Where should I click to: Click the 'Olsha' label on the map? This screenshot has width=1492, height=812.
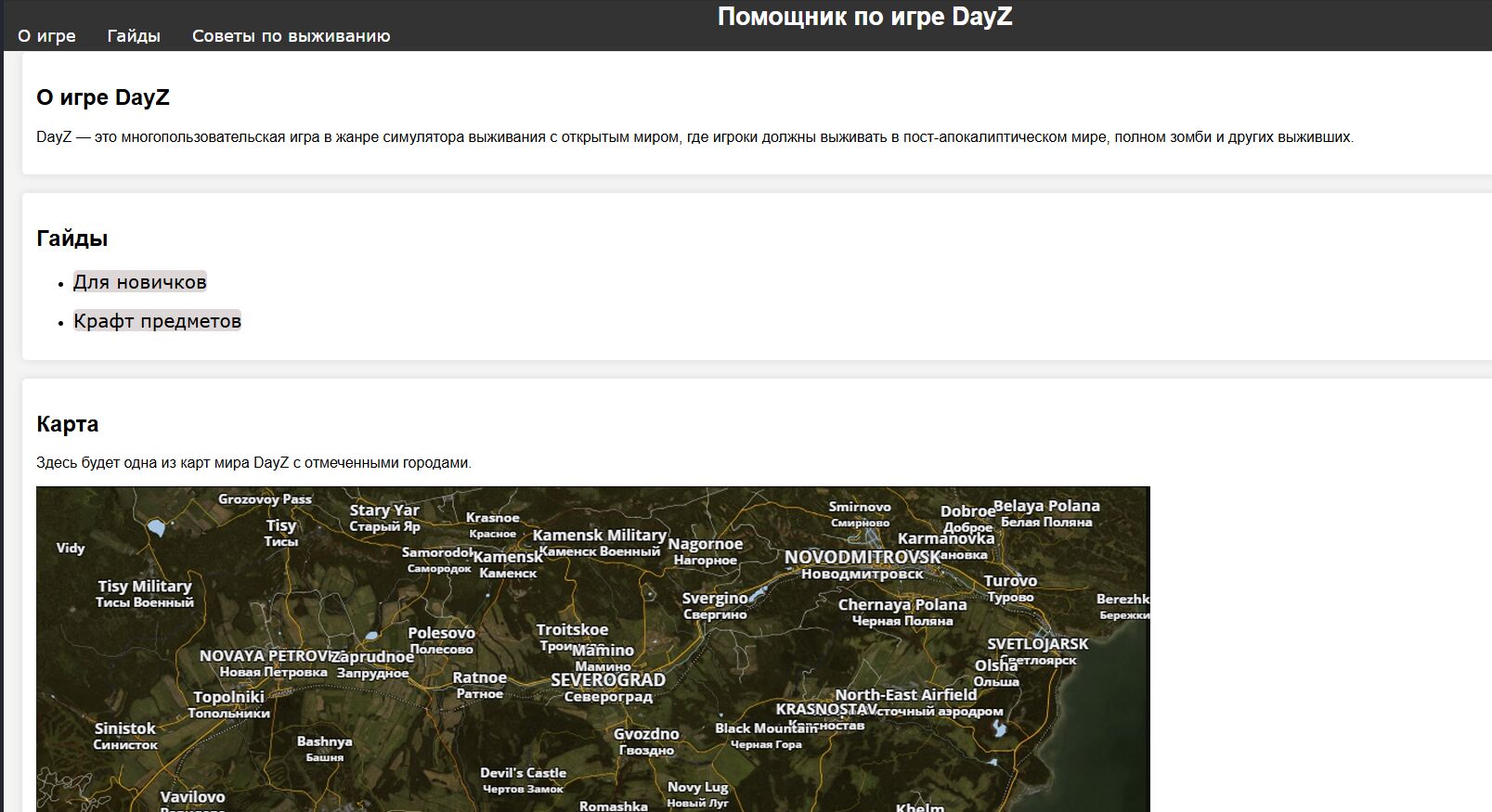(x=996, y=665)
